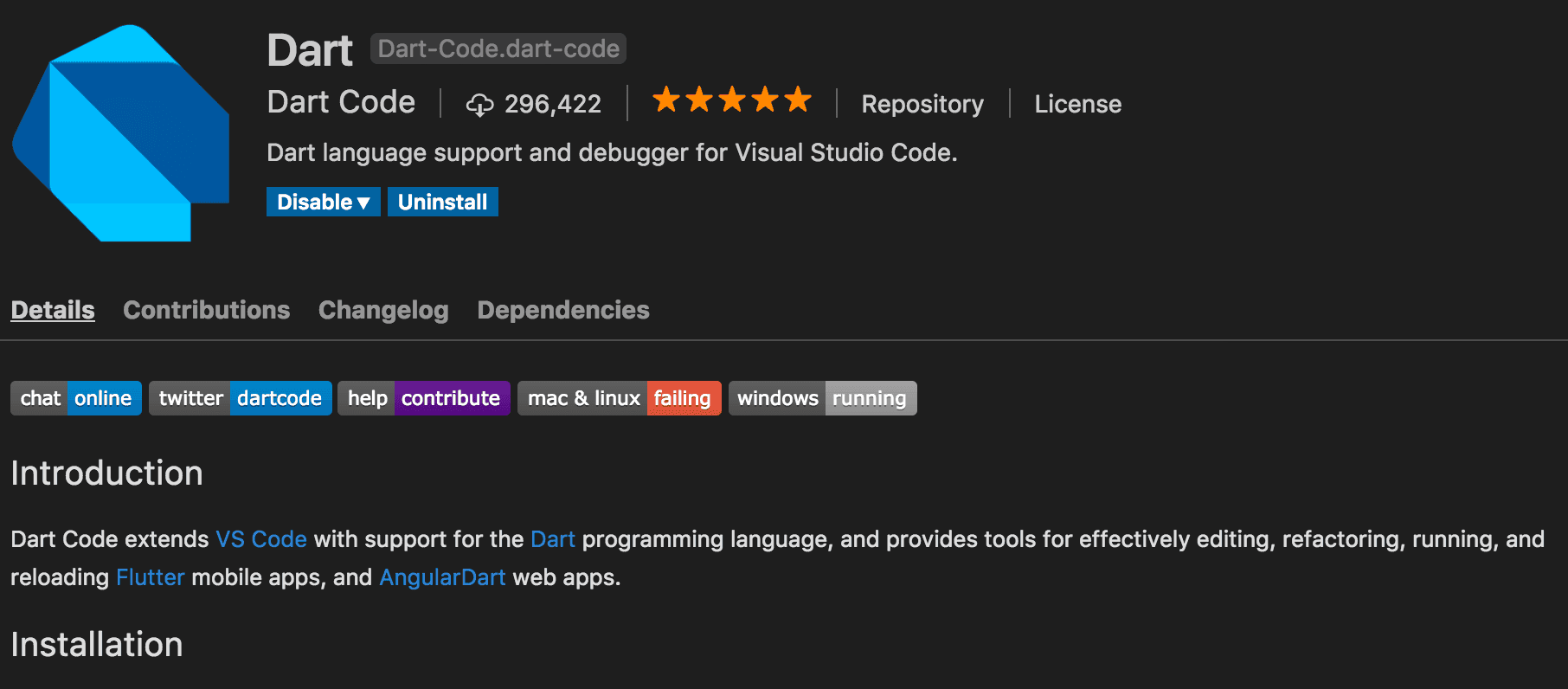Uninstall the Dart extension
The height and width of the screenshot is (689, 1568).
[443, 202]
